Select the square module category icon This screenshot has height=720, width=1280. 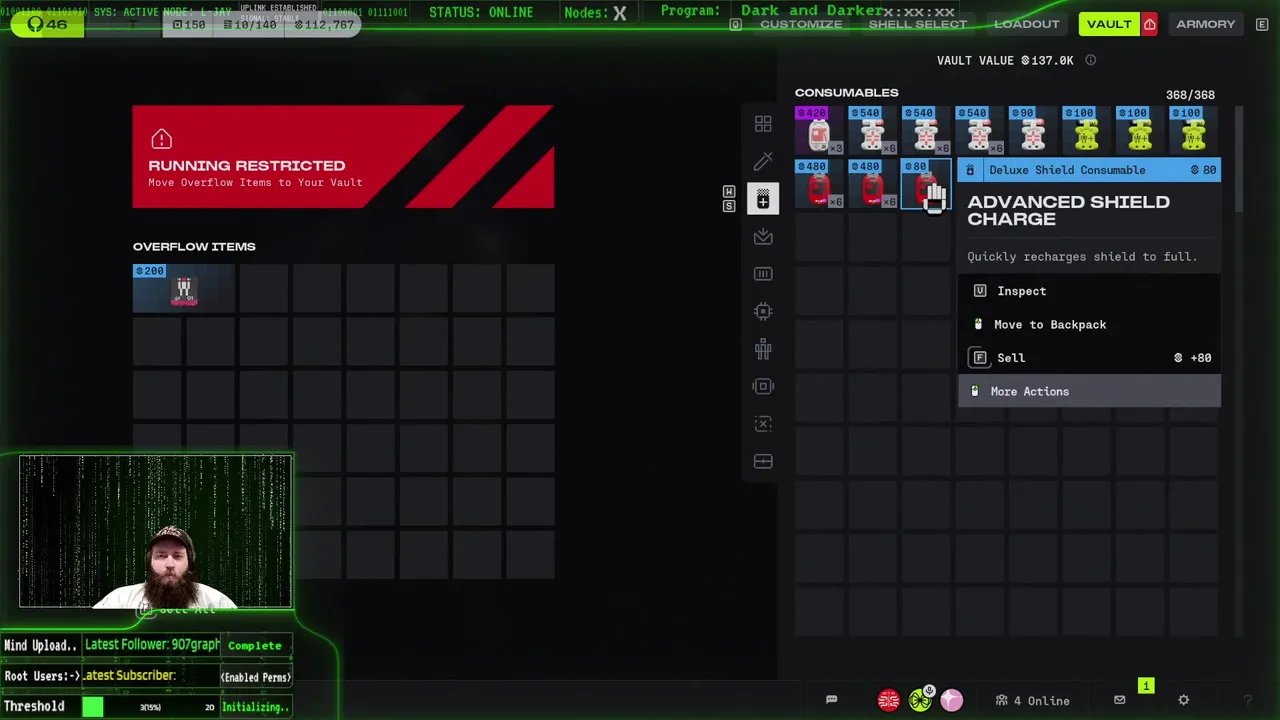[763, 386]
